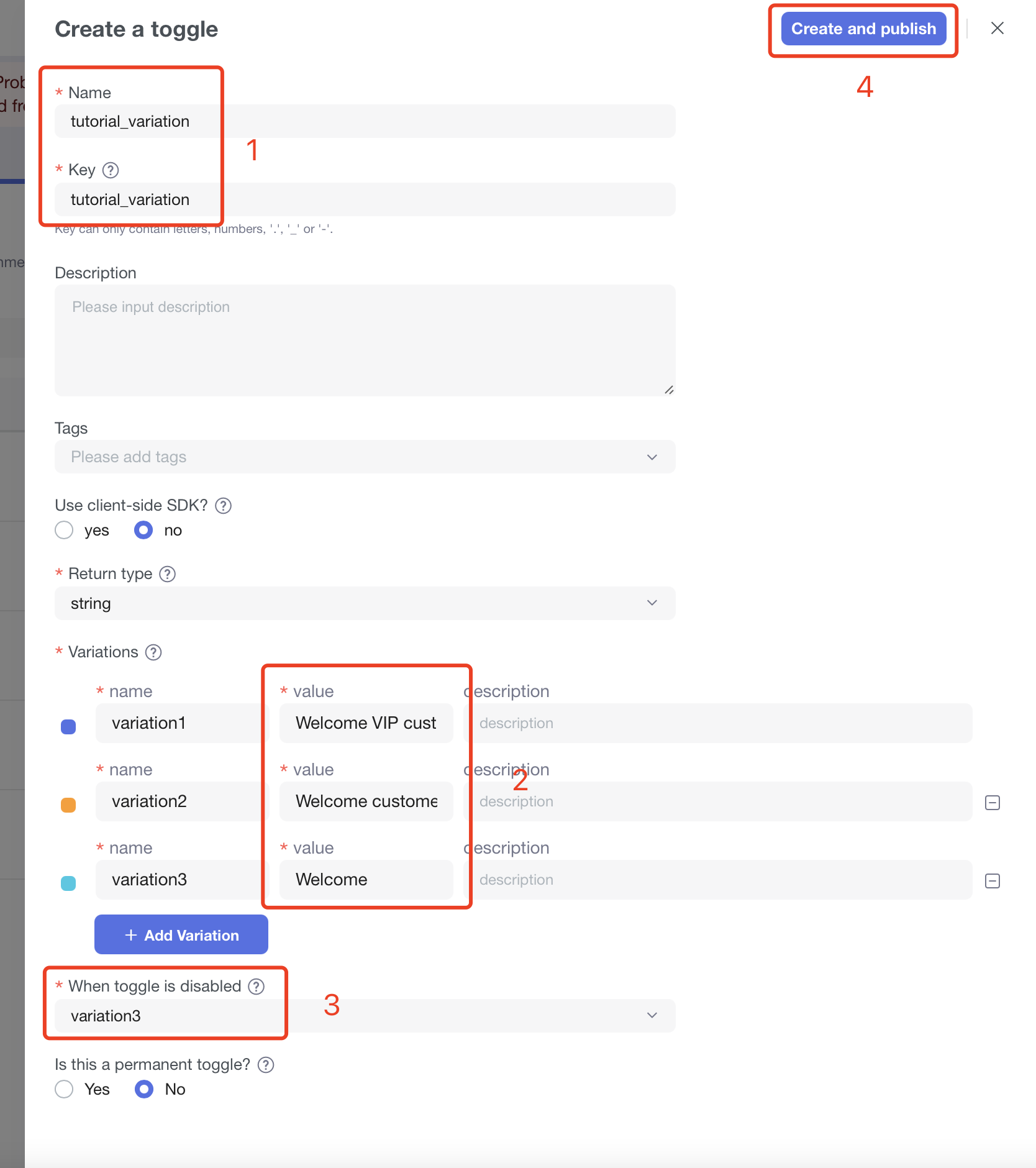The height and width of the screenshot is (1168, 1036).
Task: Click the blue color swatch for variation1
Action: pyautogui.click(x=68, y=727)
